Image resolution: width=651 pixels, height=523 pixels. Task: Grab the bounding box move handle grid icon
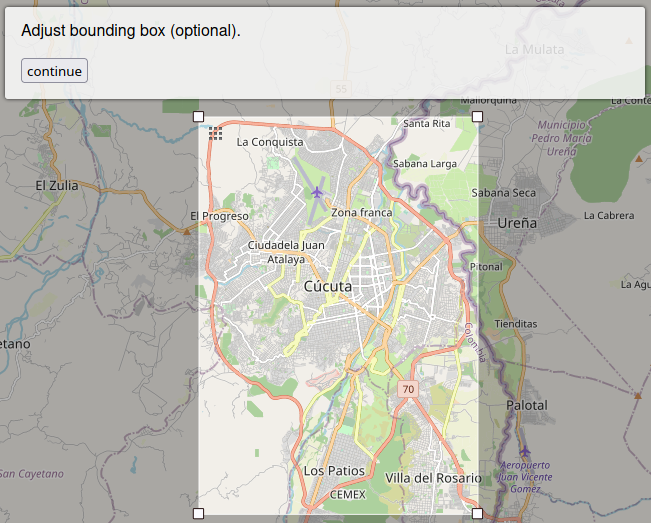click(216, 133)
